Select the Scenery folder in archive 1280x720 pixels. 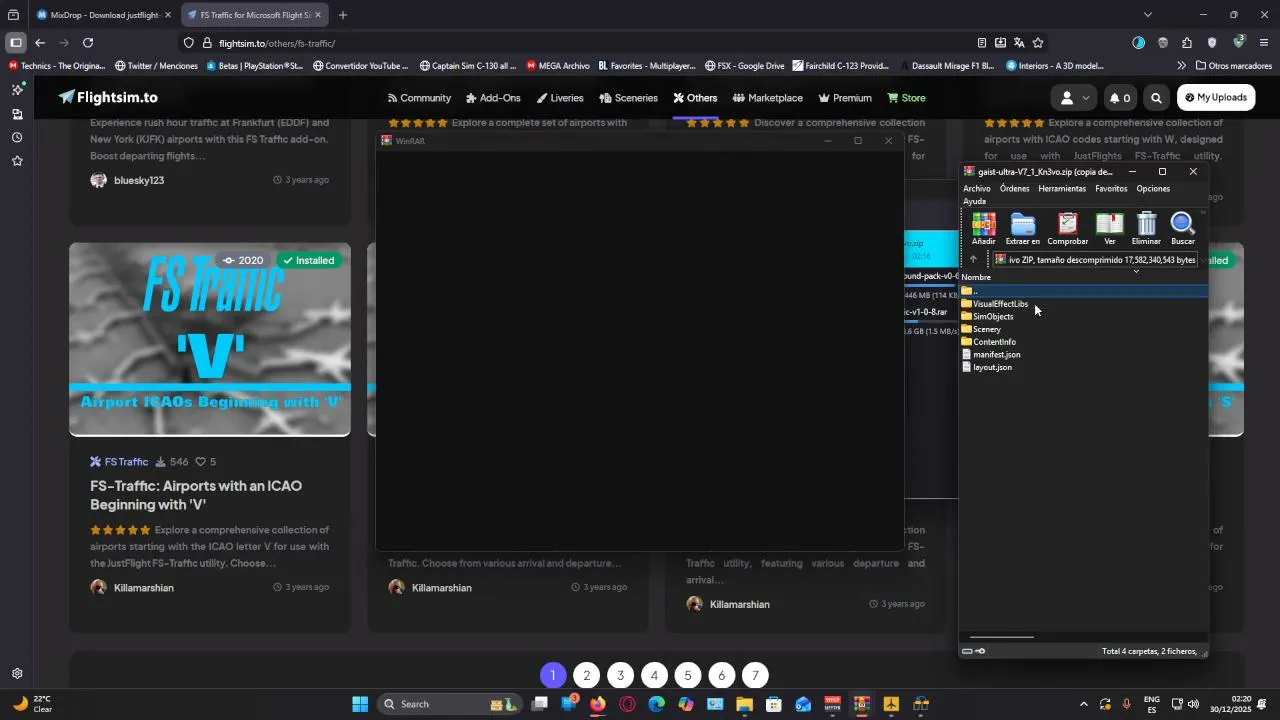pos(987,329)
